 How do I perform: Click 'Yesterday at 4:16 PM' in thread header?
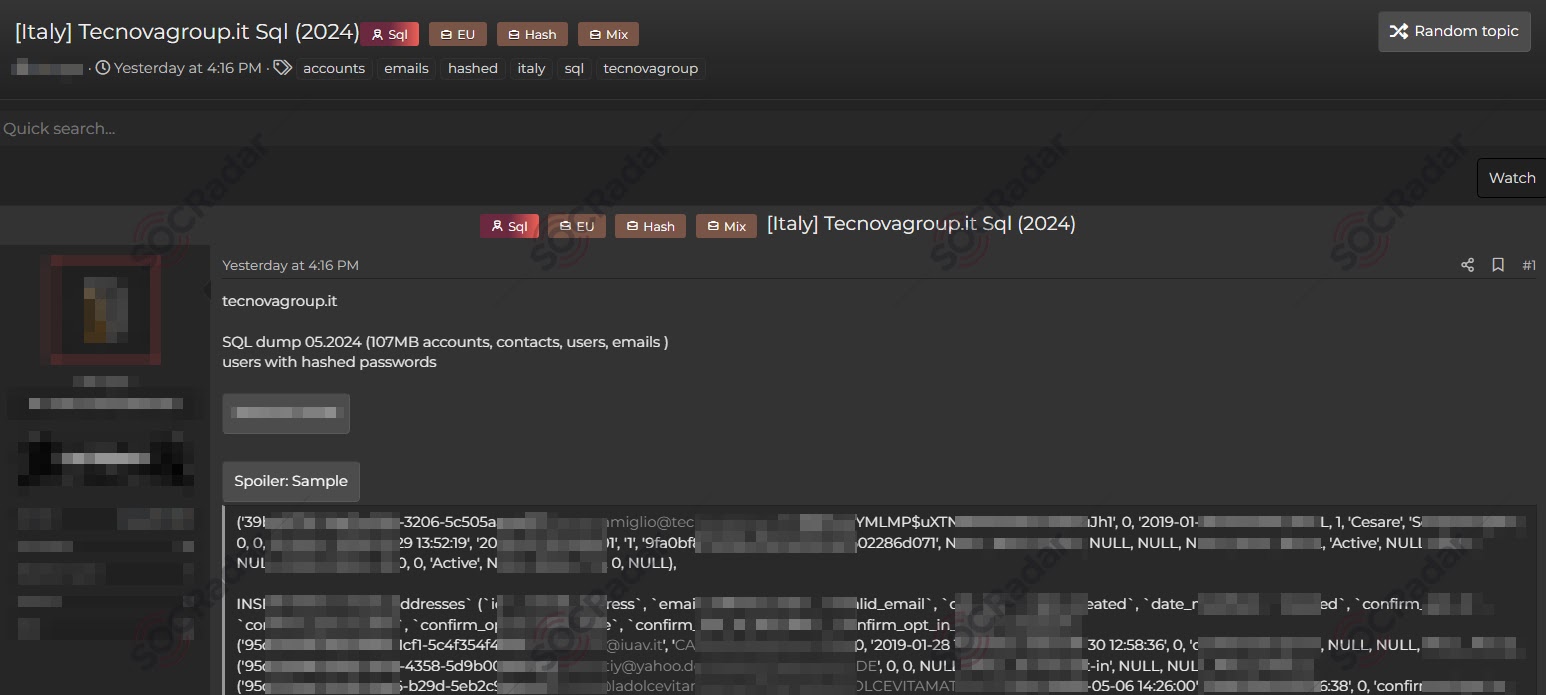coord(187,68)
